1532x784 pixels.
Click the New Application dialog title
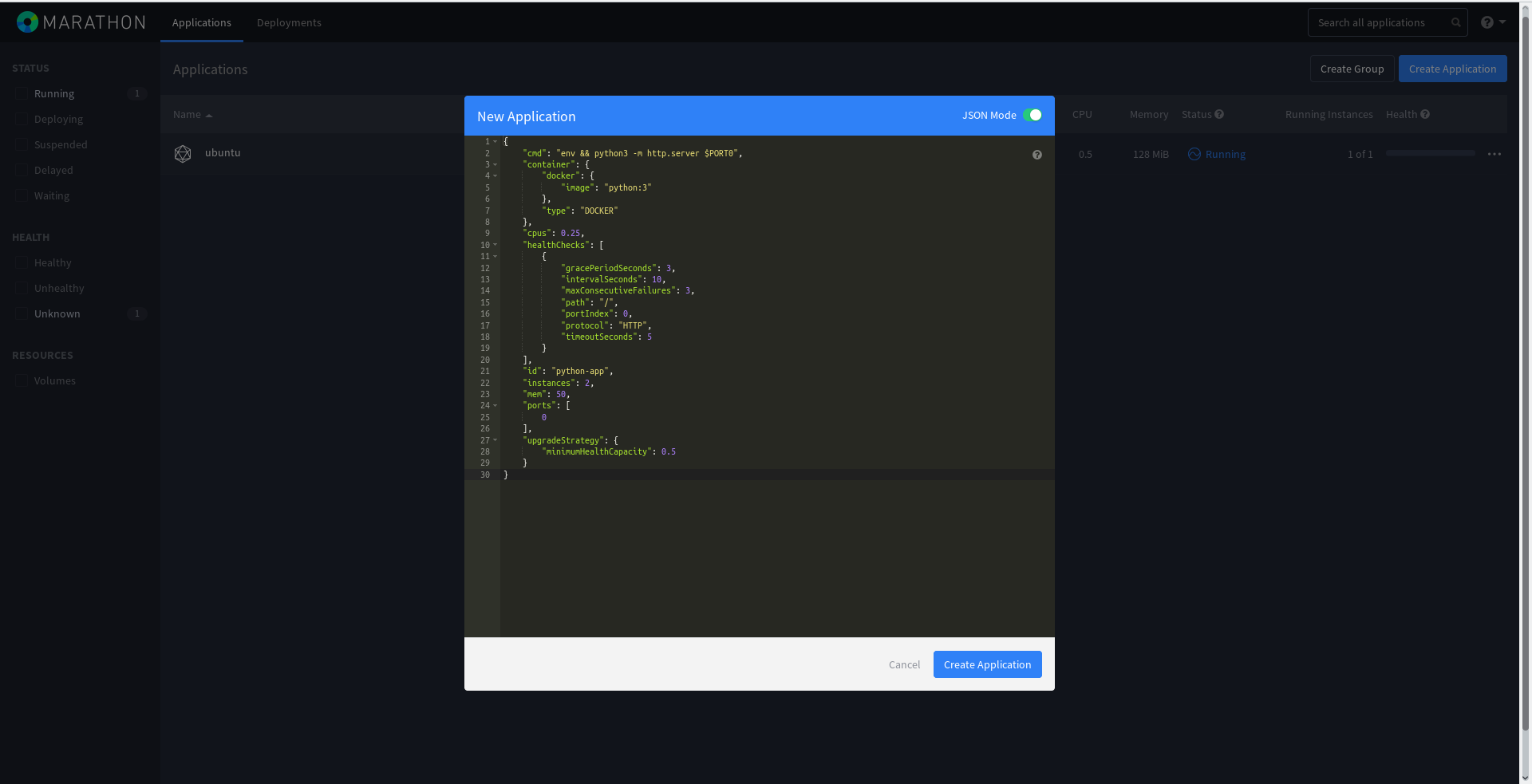[x=527, y=116]
